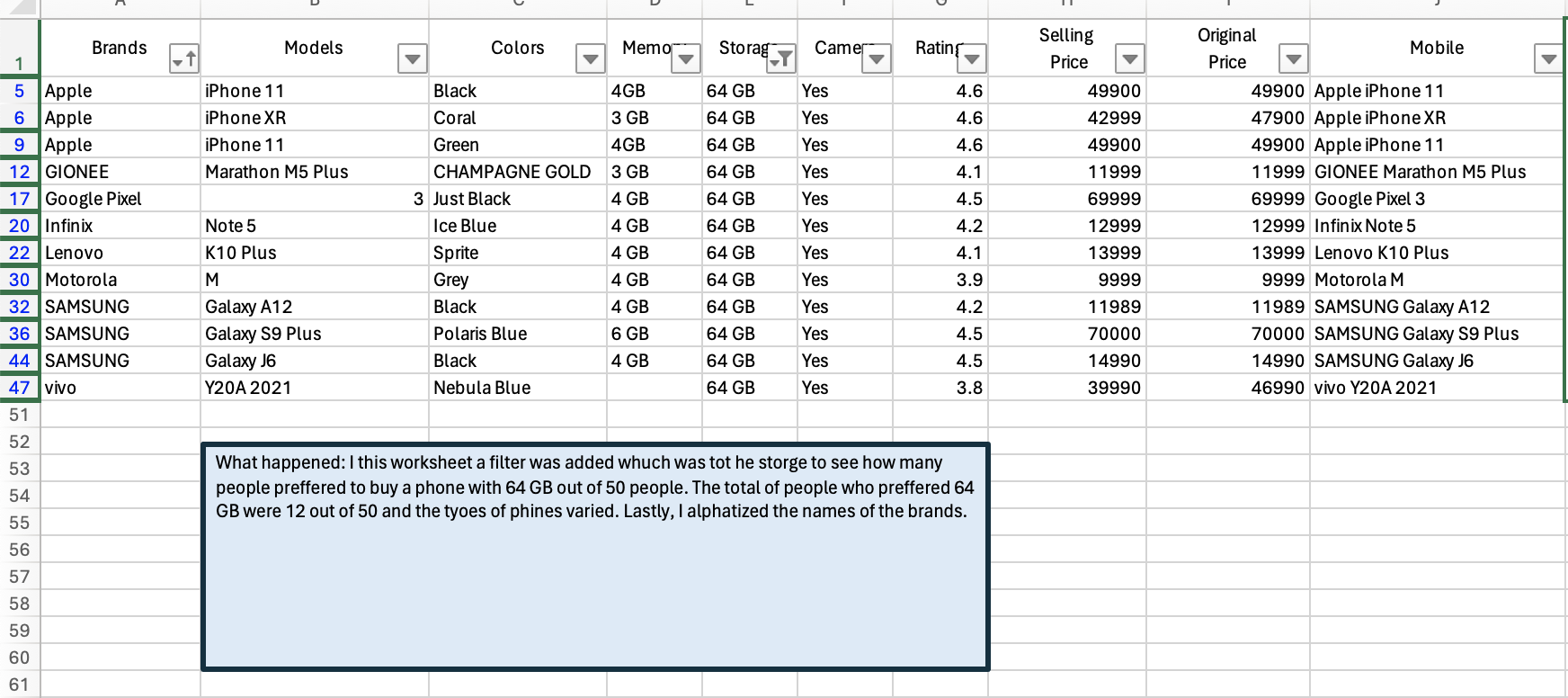1568x698 pixels.
Task: Click the Select All corner triangle
Action: [x=22, y=8]
